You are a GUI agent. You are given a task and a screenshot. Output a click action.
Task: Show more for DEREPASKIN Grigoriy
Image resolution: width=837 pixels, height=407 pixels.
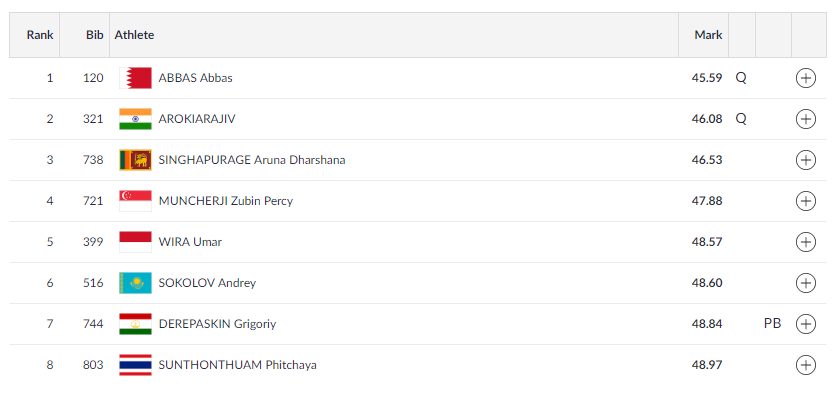pos(805,324)
